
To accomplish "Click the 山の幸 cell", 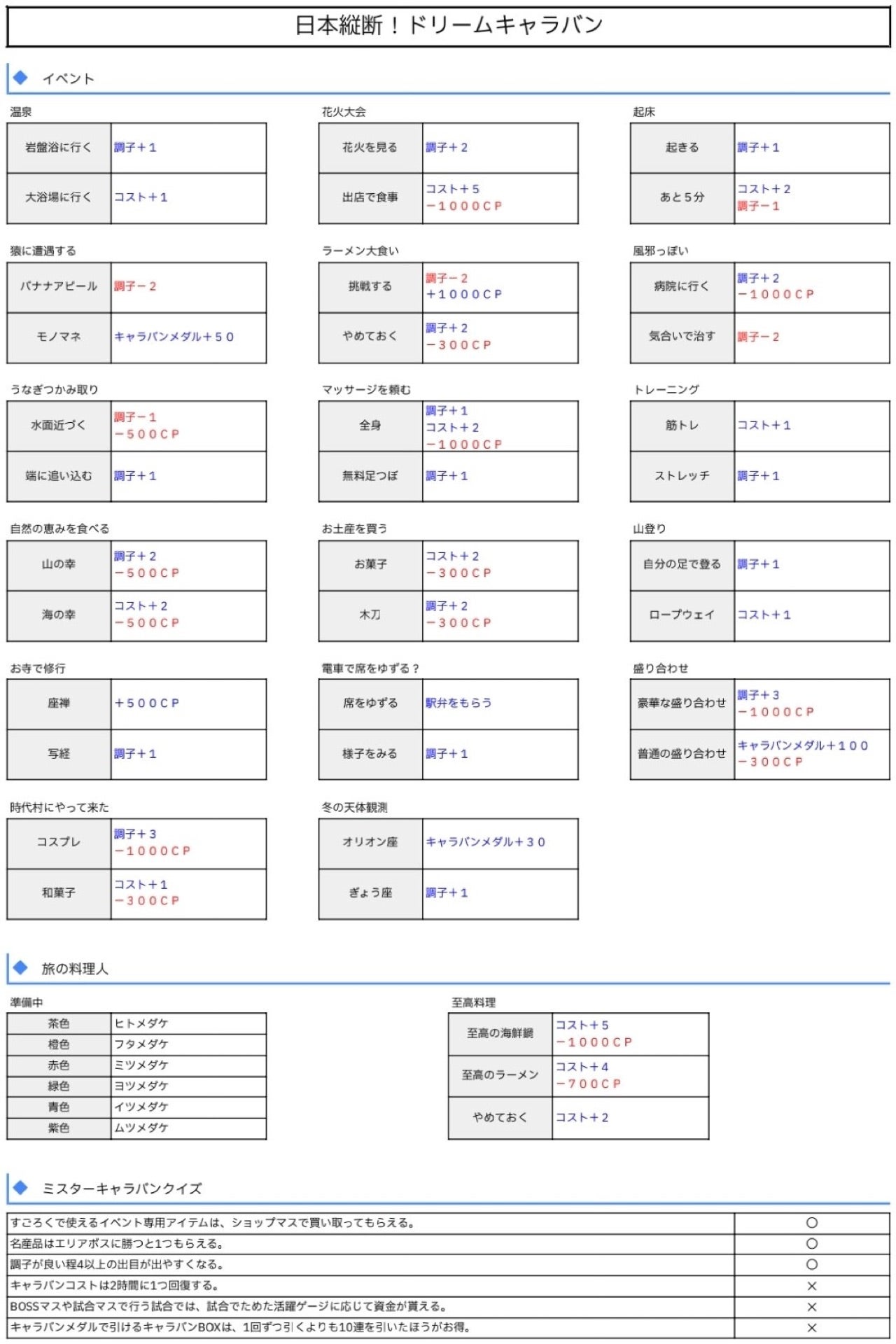I will (59, 565).
